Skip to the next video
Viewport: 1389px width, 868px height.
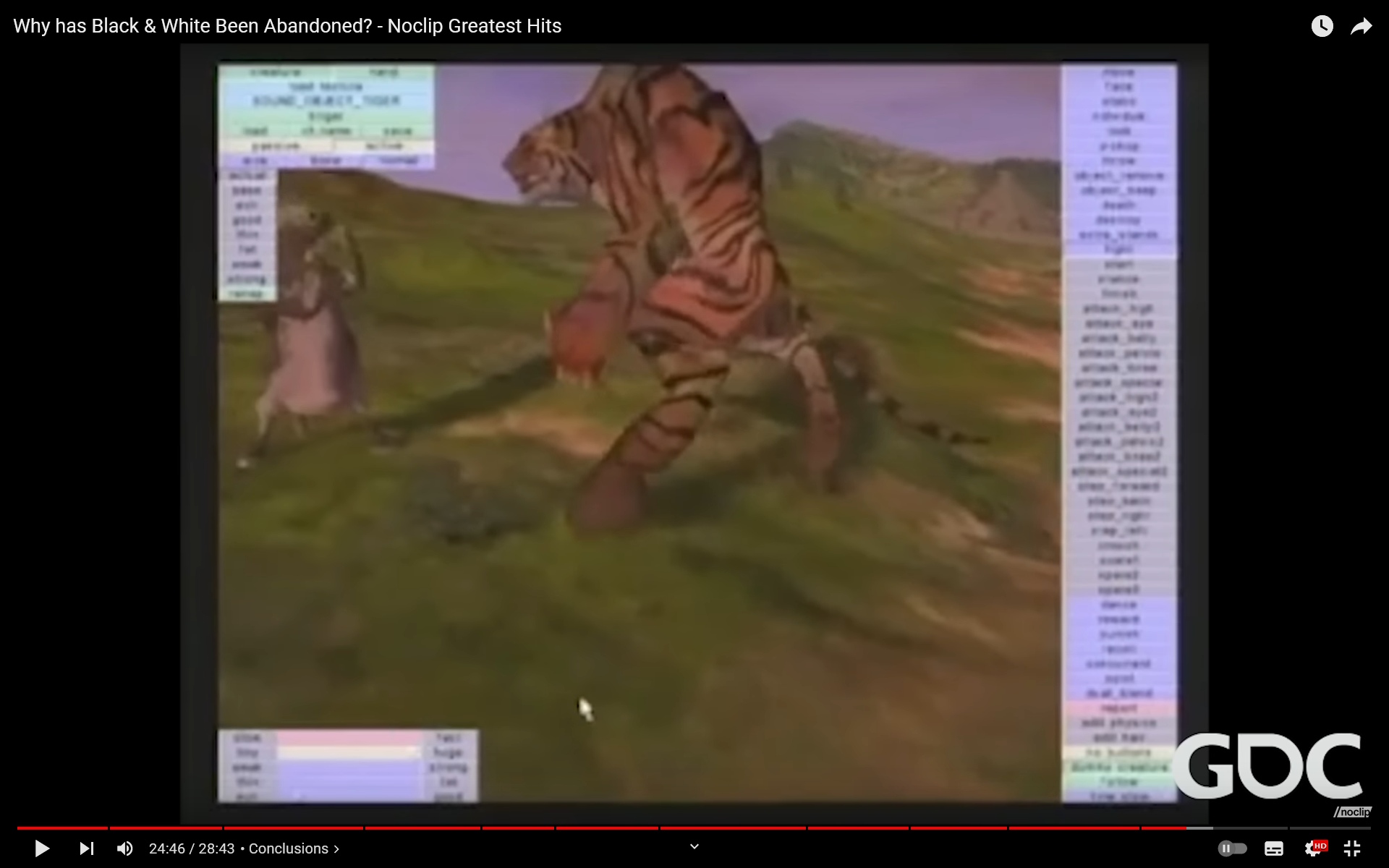(x=86, y=848)
